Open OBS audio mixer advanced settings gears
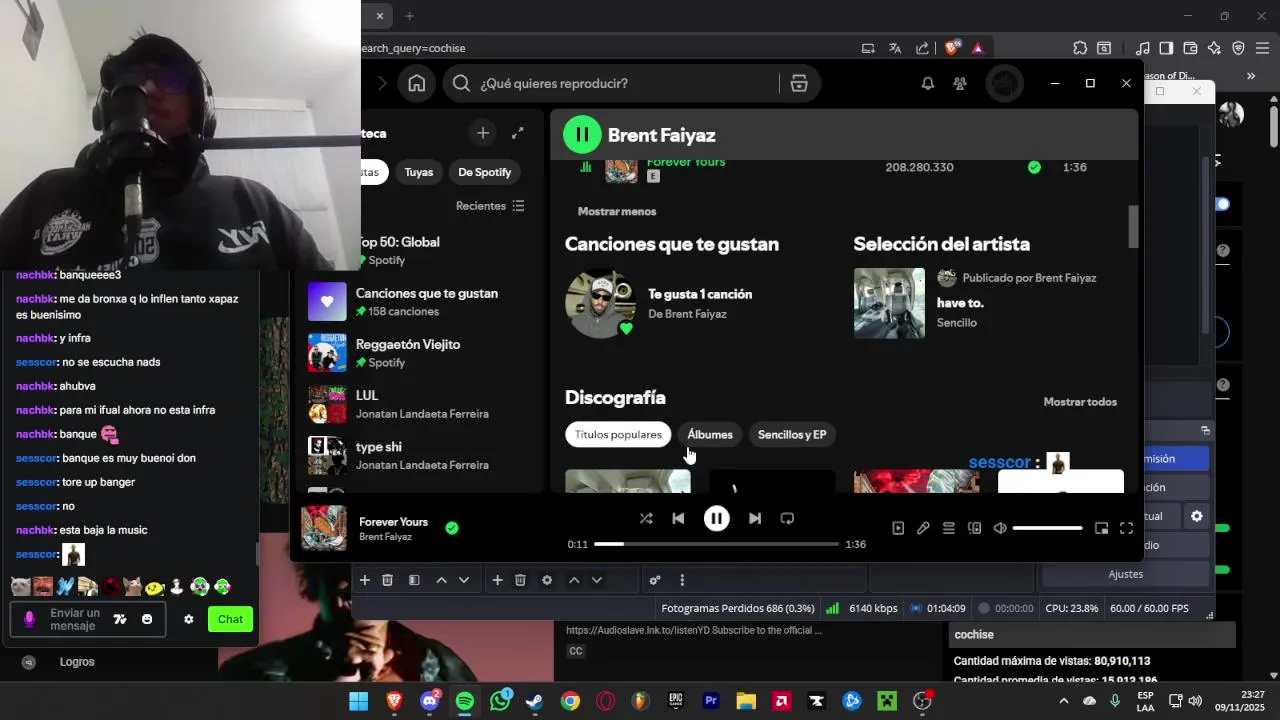The width and height of the screenshot is (1280, 720). (x=655, y=580)
